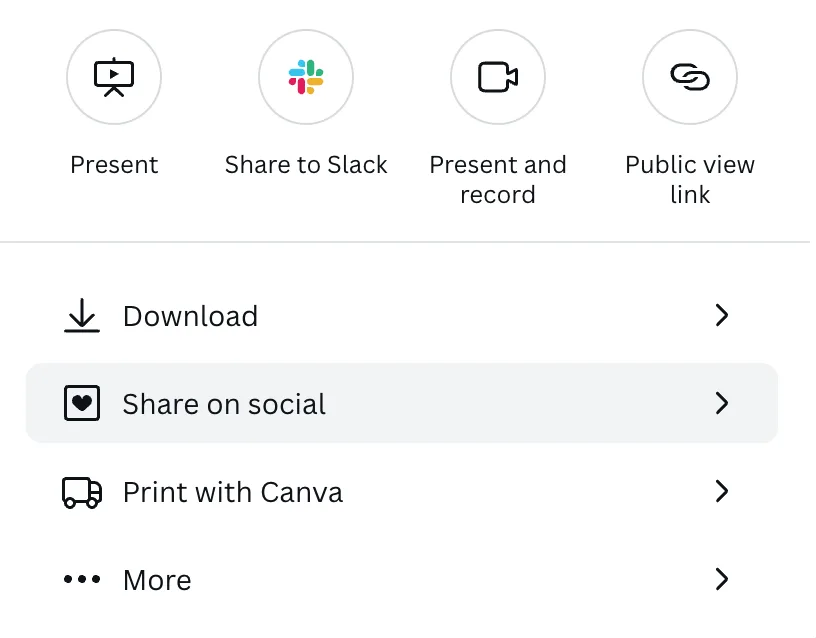Click the delivery truck print icon
The image size is (816, 638).
point(82,492)
